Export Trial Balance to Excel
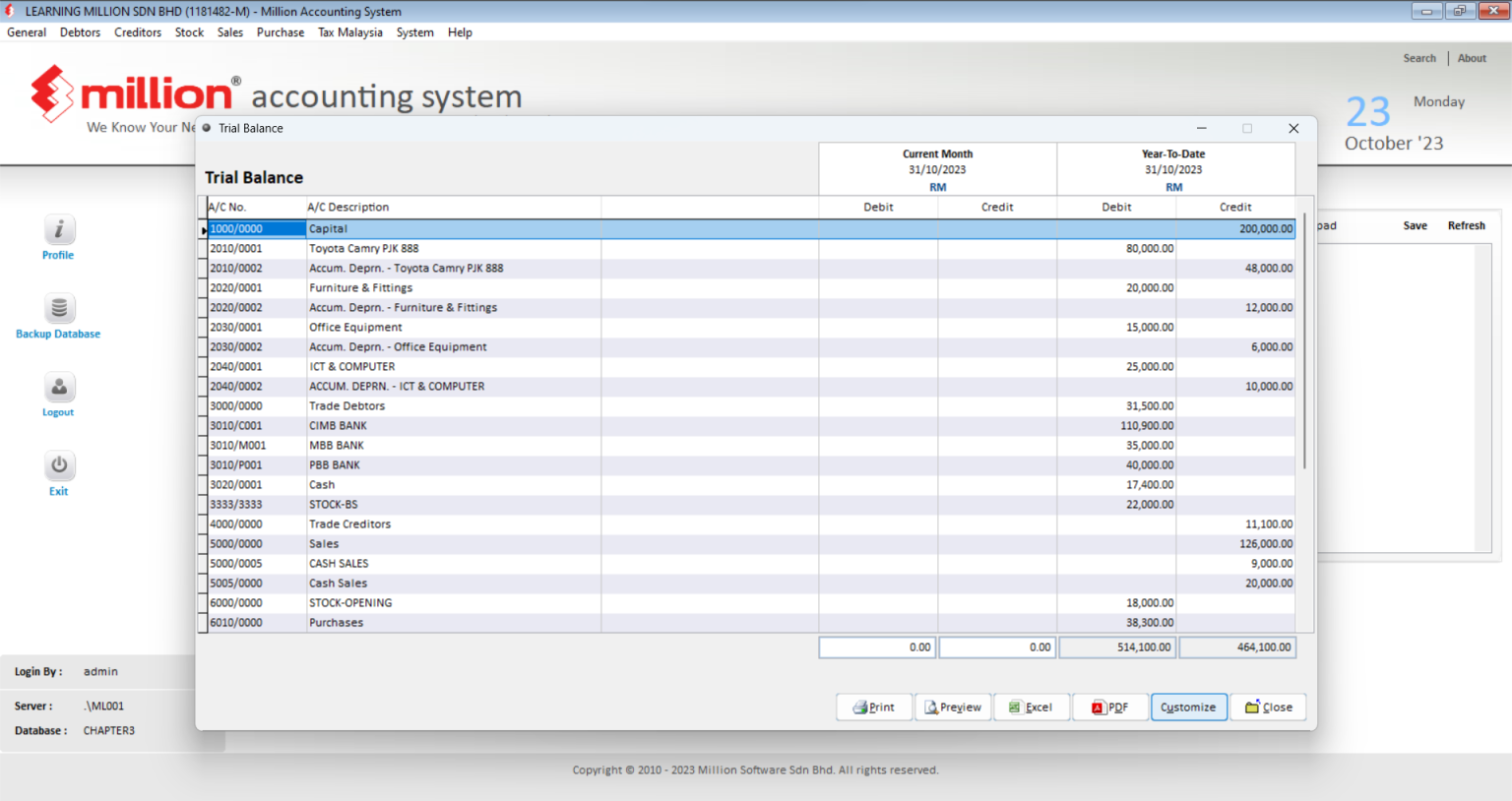Image resolution: width=1512 pixels, height=801 pixels. pyautogui.click(x=1032, y=707)
